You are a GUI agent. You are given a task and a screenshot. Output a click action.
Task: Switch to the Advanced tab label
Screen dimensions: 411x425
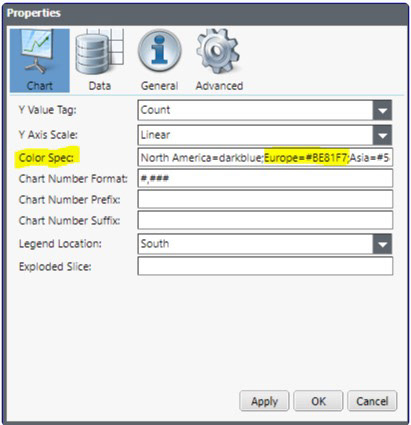[219, 86]
